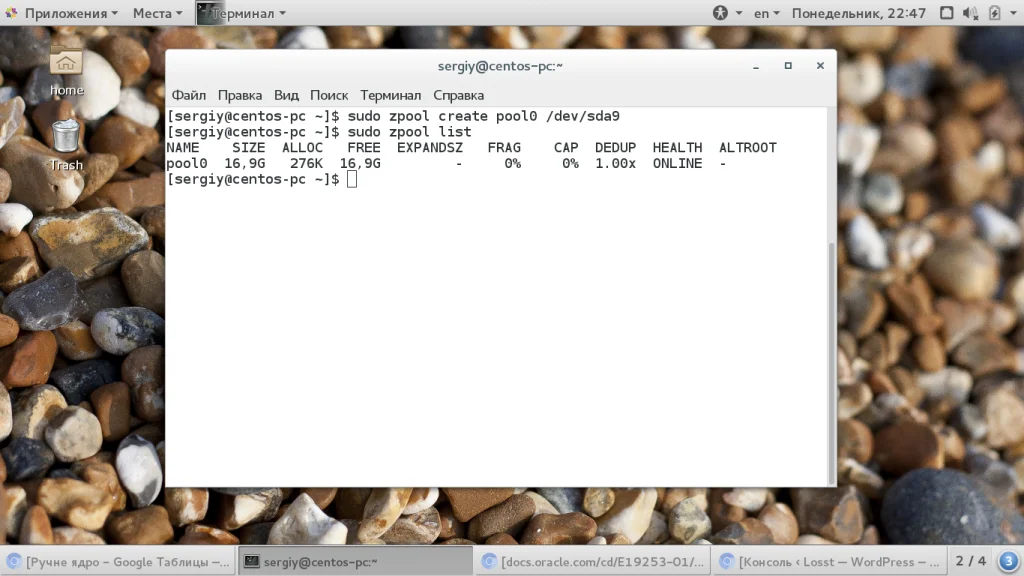Screen dimensions: 1024x576
Task: Click the pool0 name in the output row
Action: 187,163
